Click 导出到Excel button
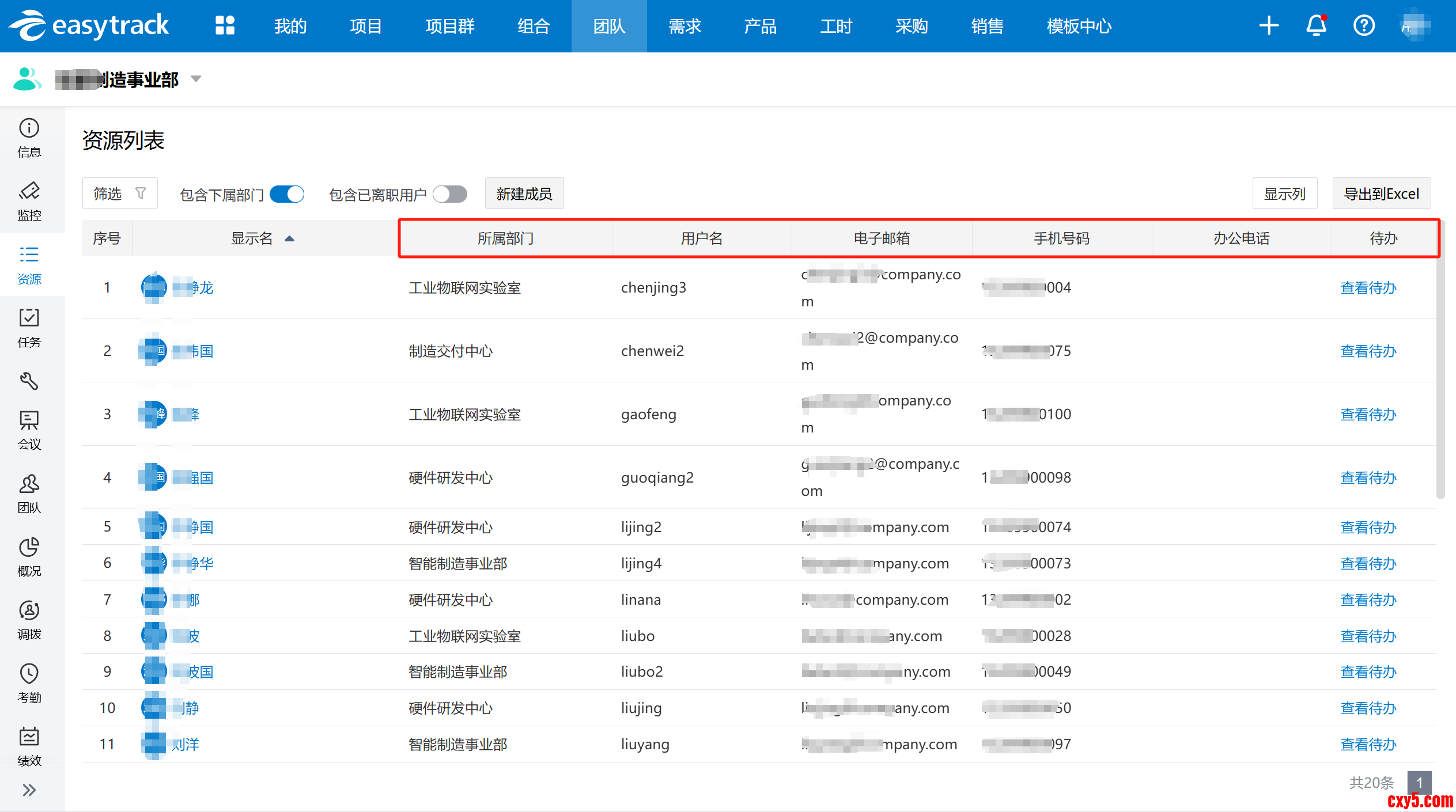Image resolution: width=1456 pixels, height=812 pixels. tap(1381, 194)
